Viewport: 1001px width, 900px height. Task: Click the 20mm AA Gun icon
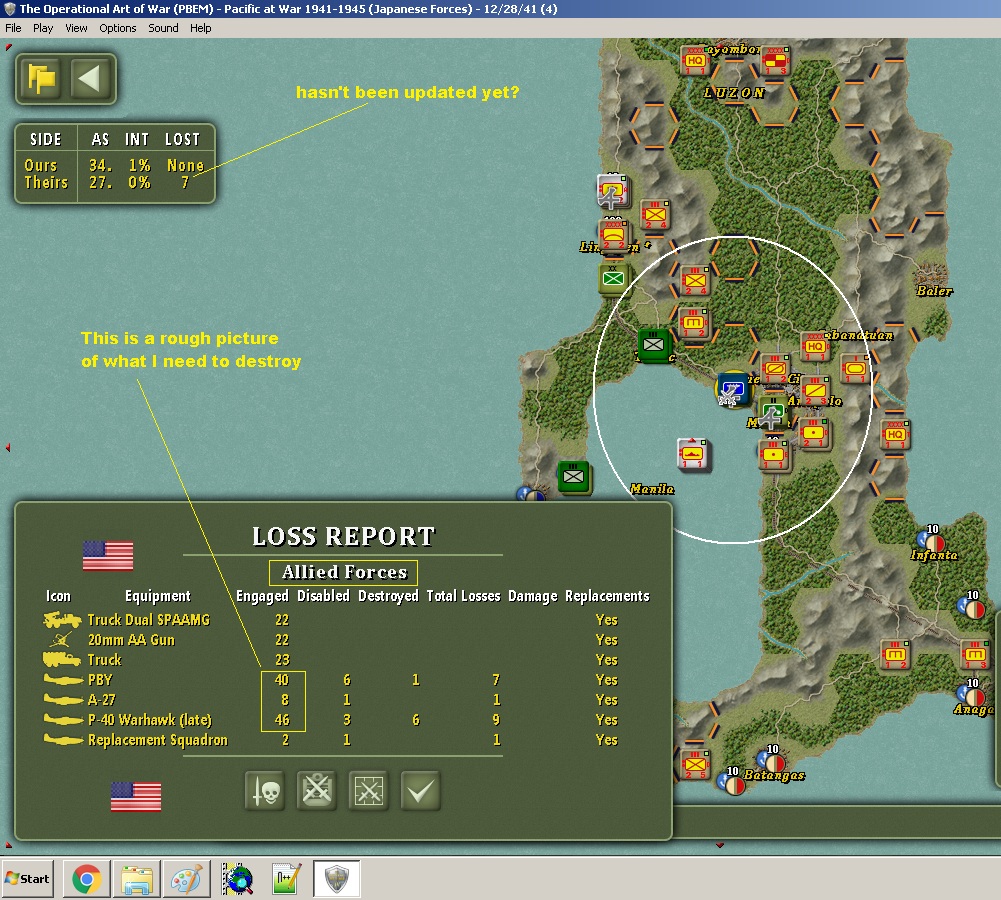point(61,640)
